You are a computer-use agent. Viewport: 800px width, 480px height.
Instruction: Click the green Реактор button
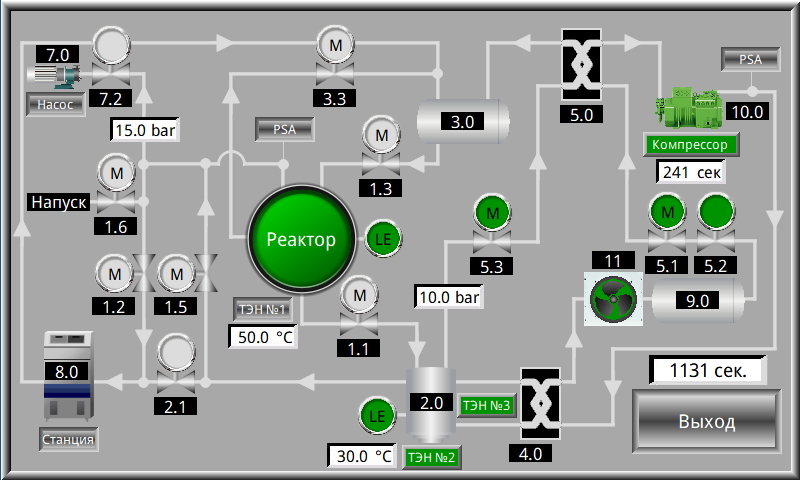point(301,240)
